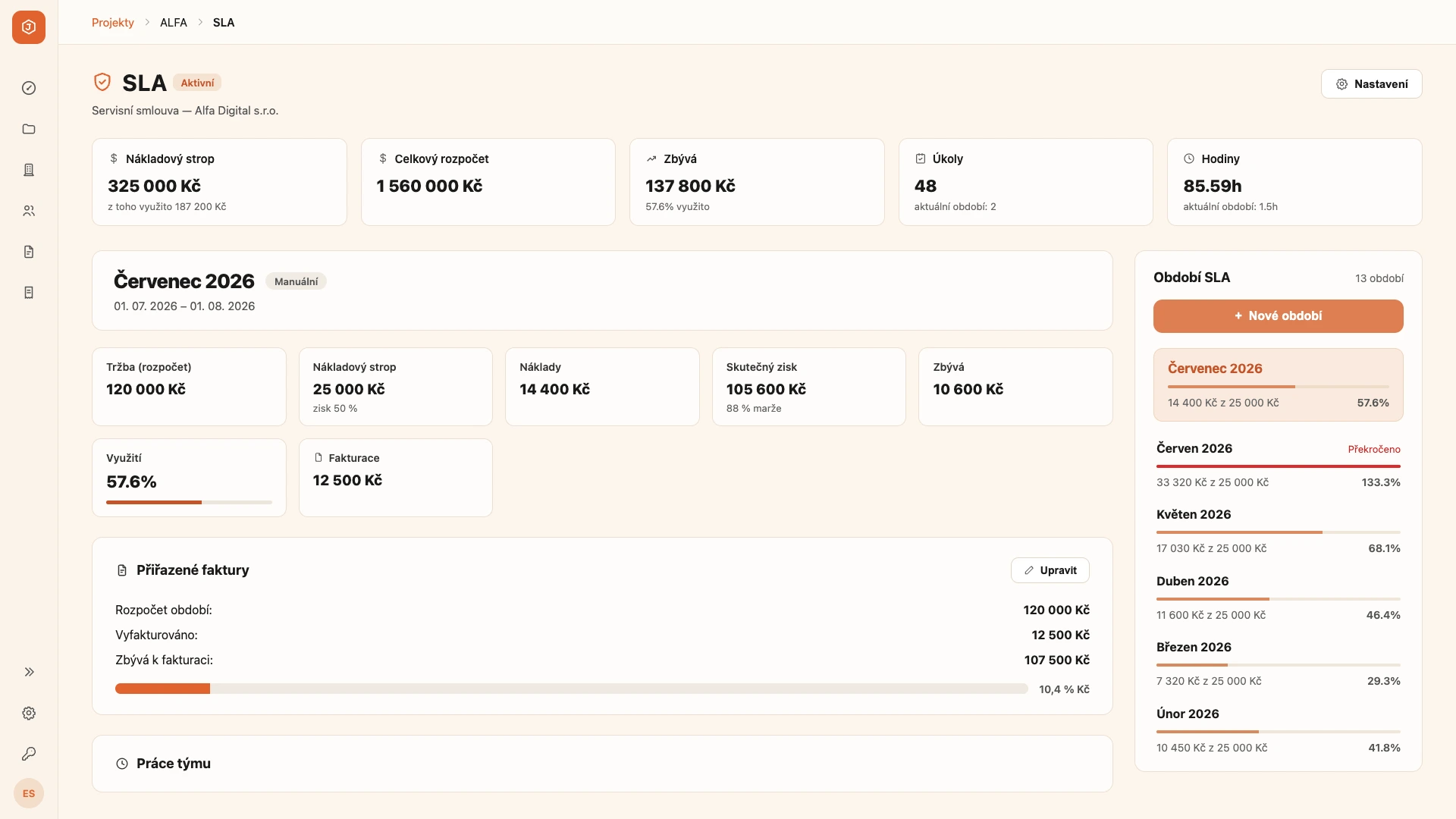This screenshot has height=819, width=1456.
Task: Click trend icon on Zbývá card
Action: coord(651,158)
